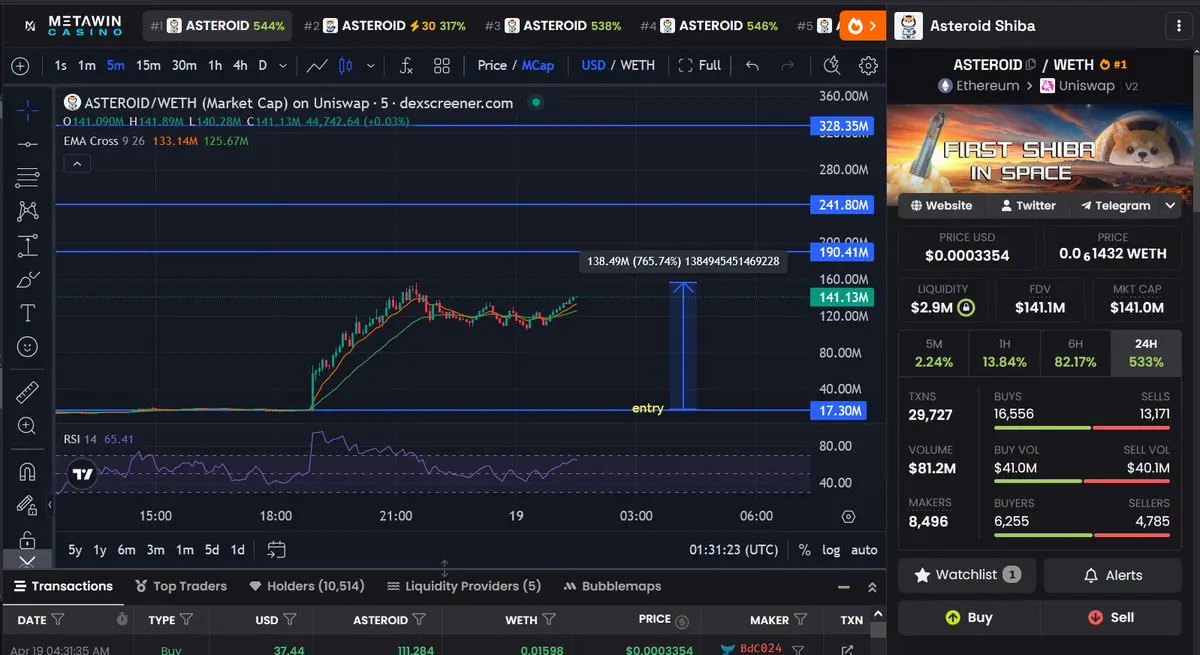Undo the last chart action
Viewport: 1200px width, 655px height.
[752, 66]
